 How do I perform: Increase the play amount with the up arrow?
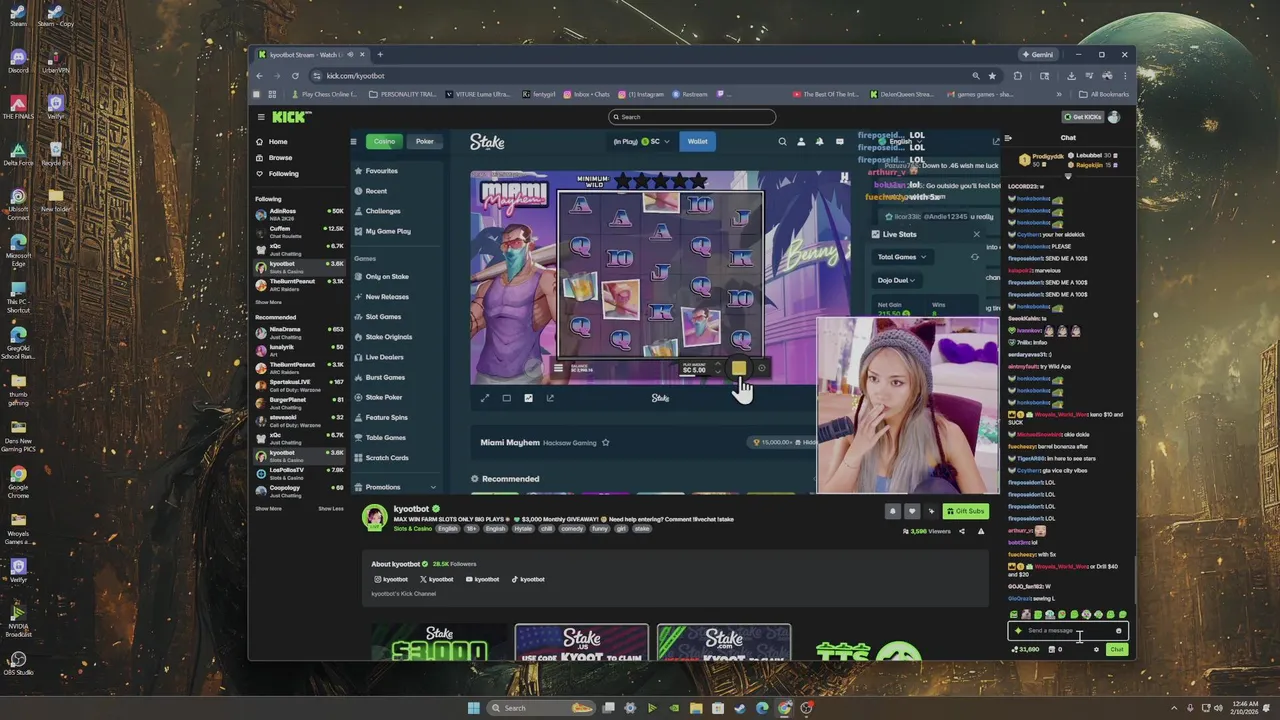pyautogui.click(x=717, y=365)
